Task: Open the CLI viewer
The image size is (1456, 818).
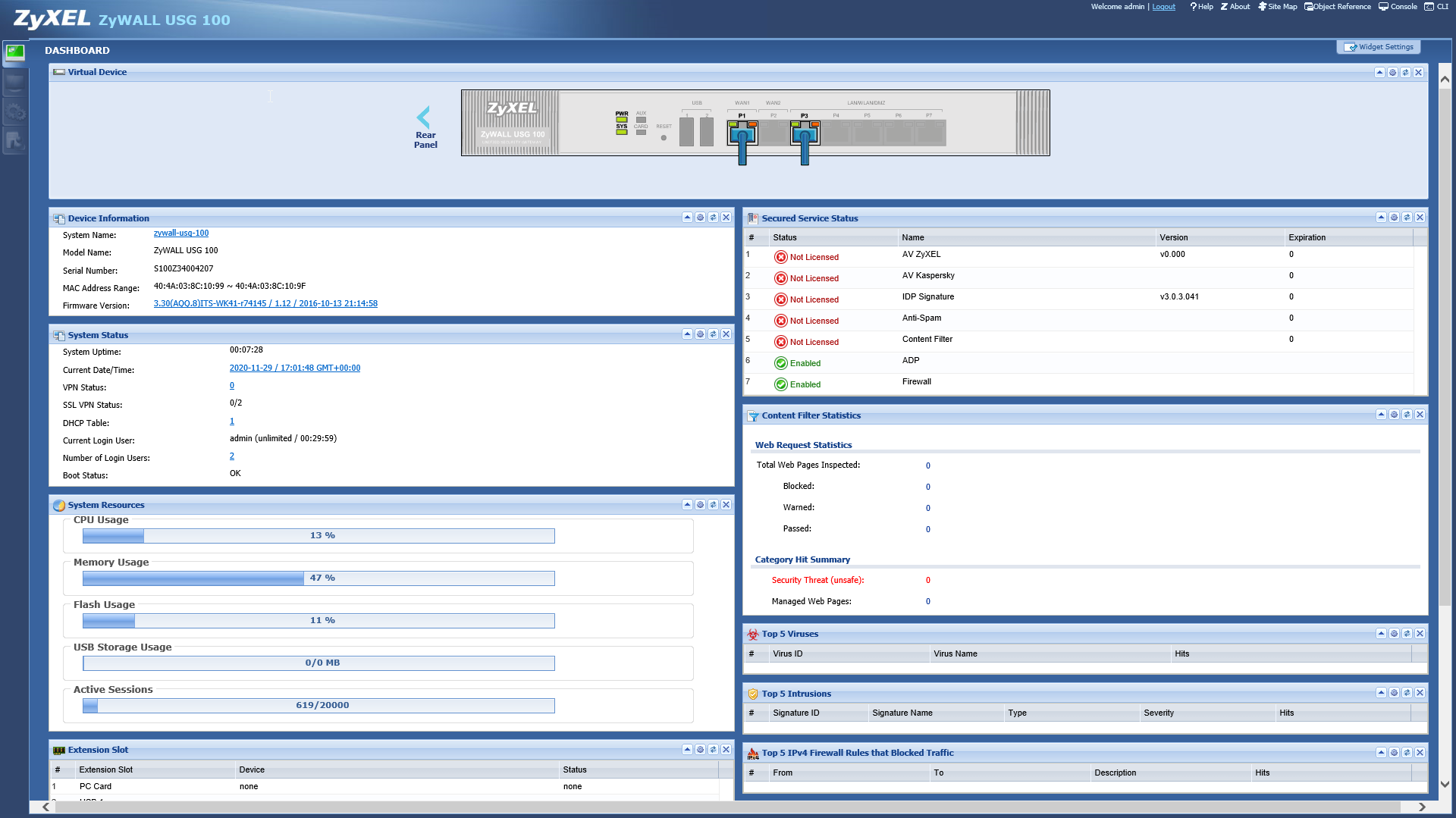Action: 1437,7
